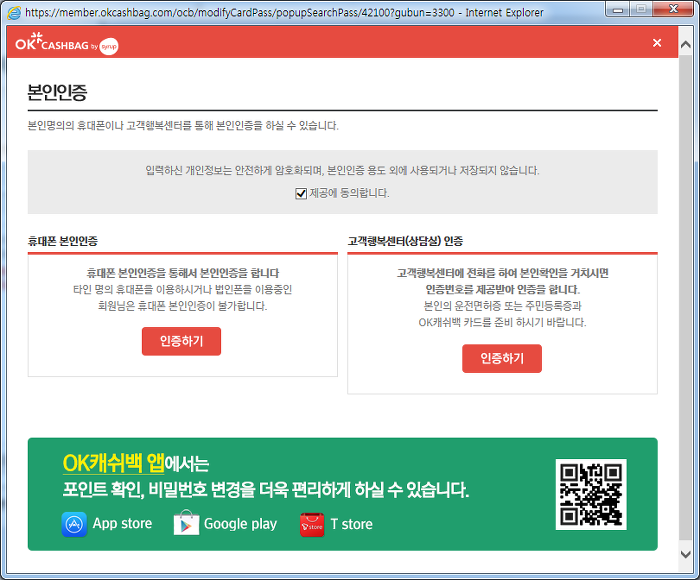Viewport: 700px width, 580px height.
Task: Click the line starting 포인트 확인, 비밀번호 변경을
Action: click(x=266, y=490)
